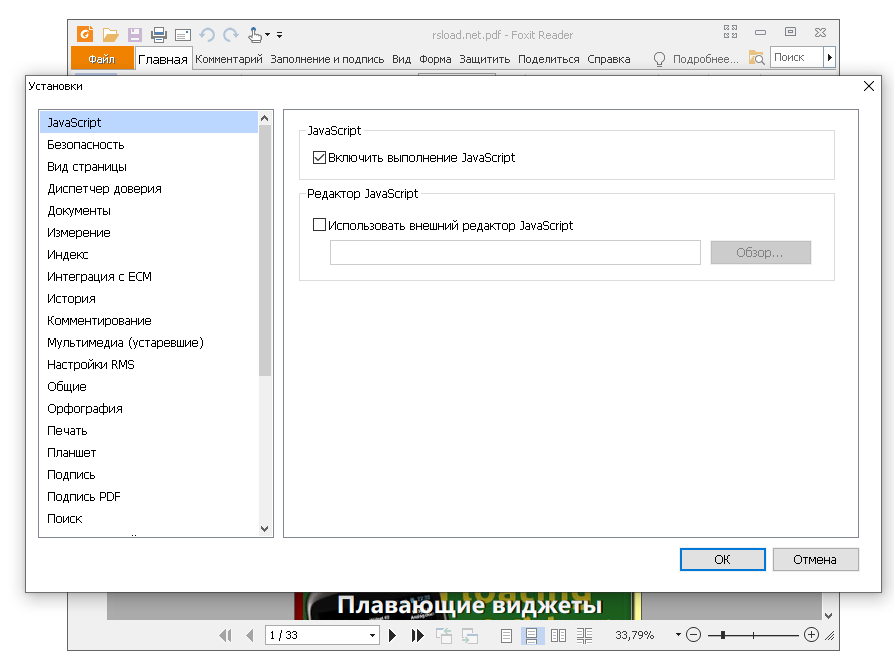Click the Отмена button
The image size is (894, 667).
click(815, 559)
